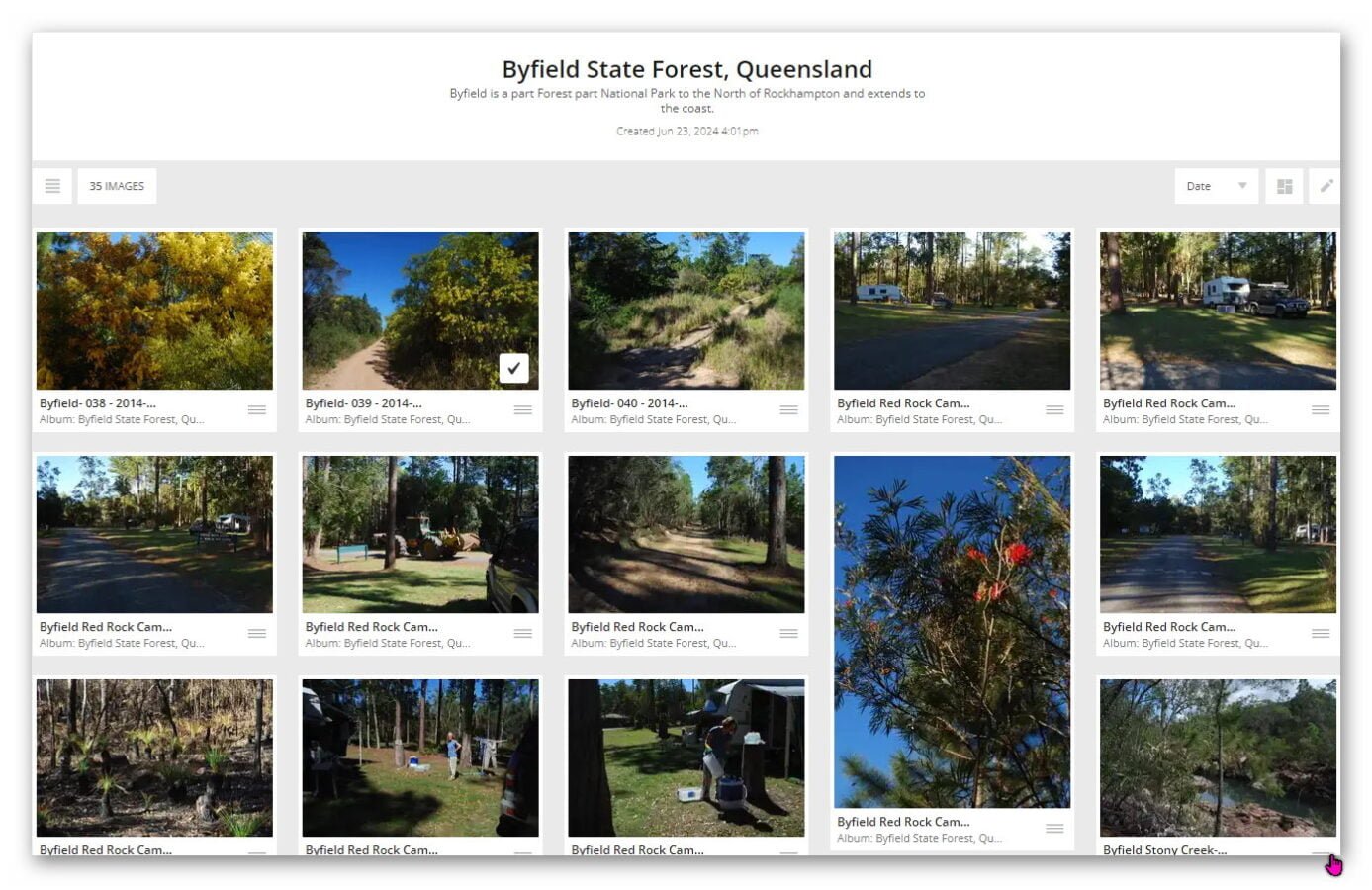Viewport: 1372px width, 890px height.
Task: Open the photo of tractor at campground
Action: pyautogui.click(x=420, y=534)
